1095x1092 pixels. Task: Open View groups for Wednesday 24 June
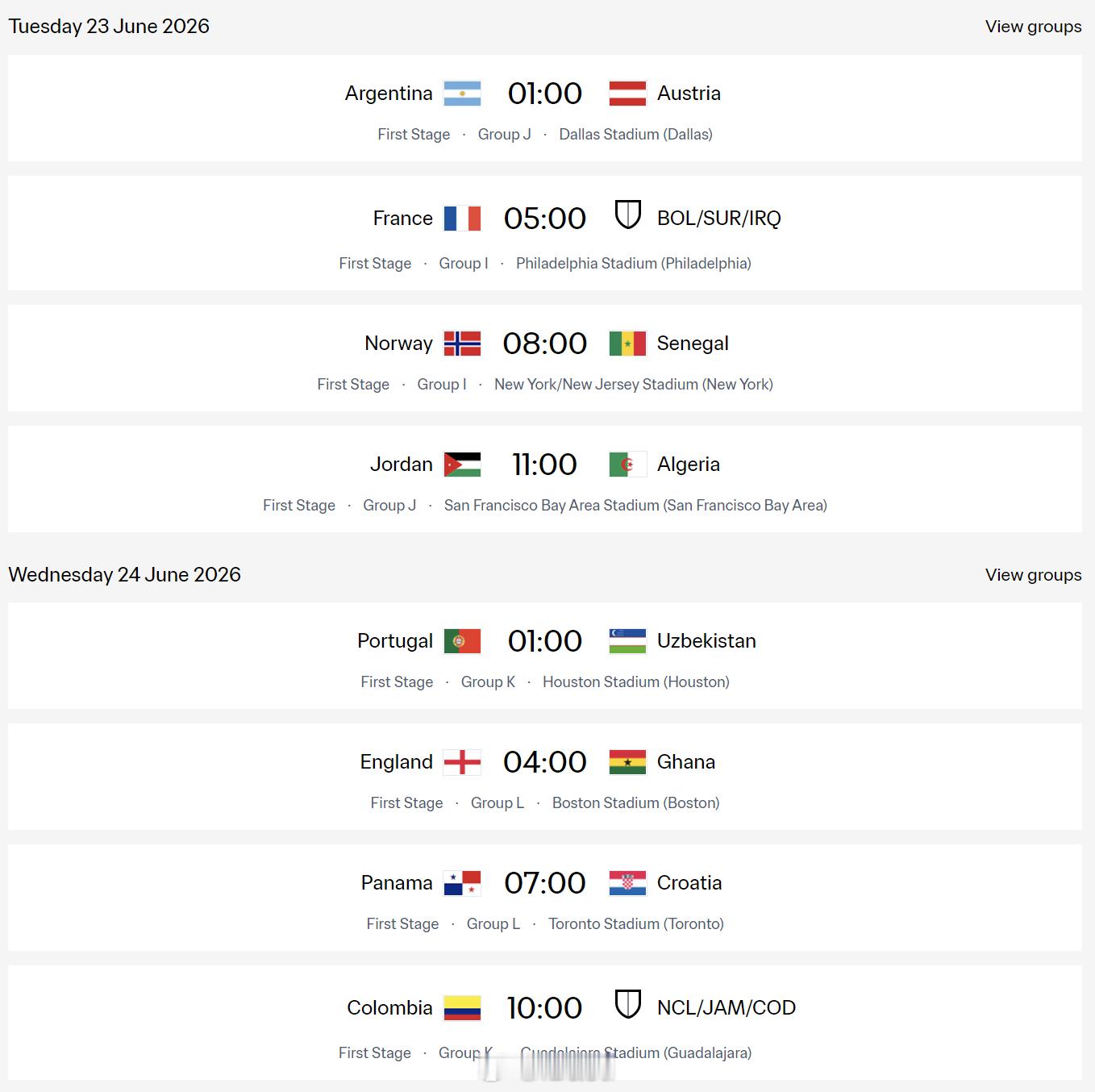(x=1033, y=575)
